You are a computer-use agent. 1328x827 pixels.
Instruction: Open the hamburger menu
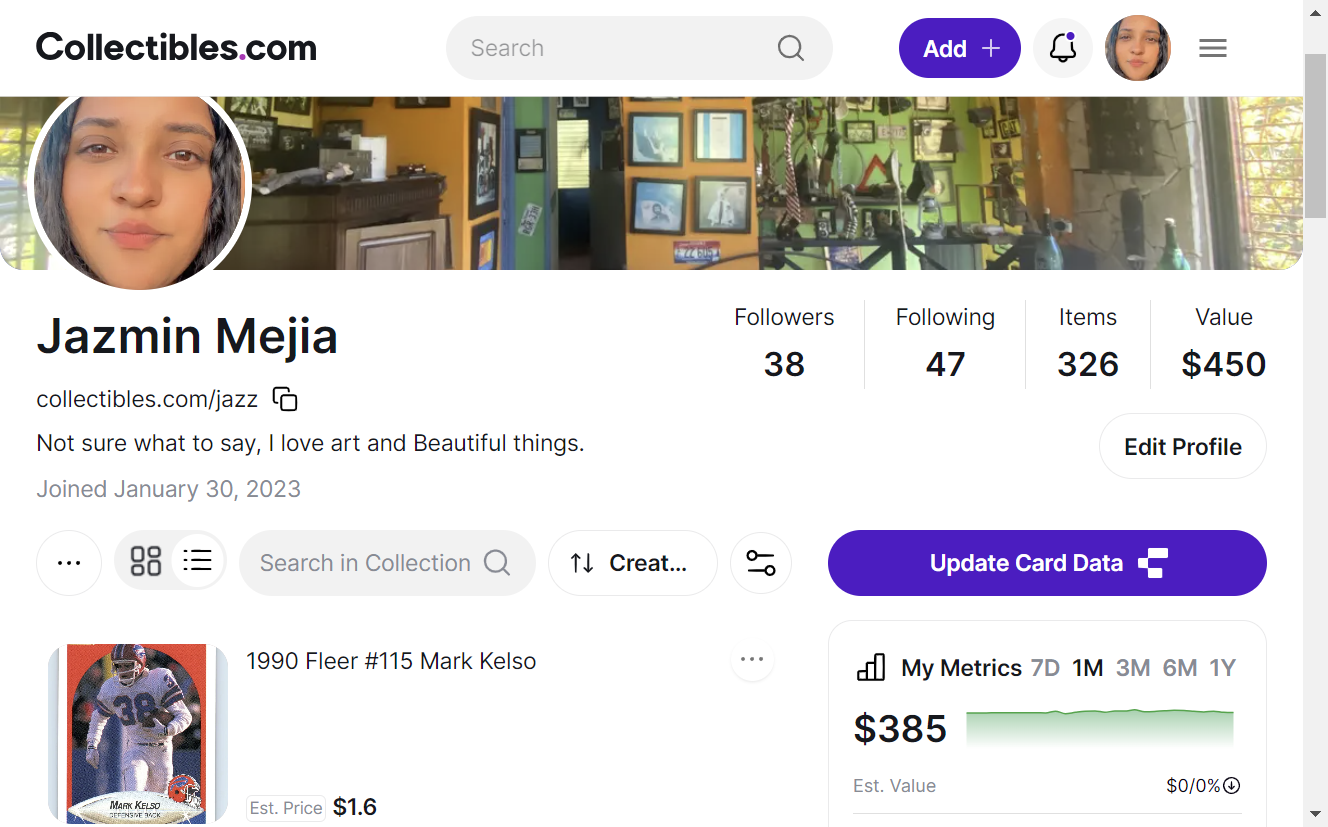click(1212, 48)
